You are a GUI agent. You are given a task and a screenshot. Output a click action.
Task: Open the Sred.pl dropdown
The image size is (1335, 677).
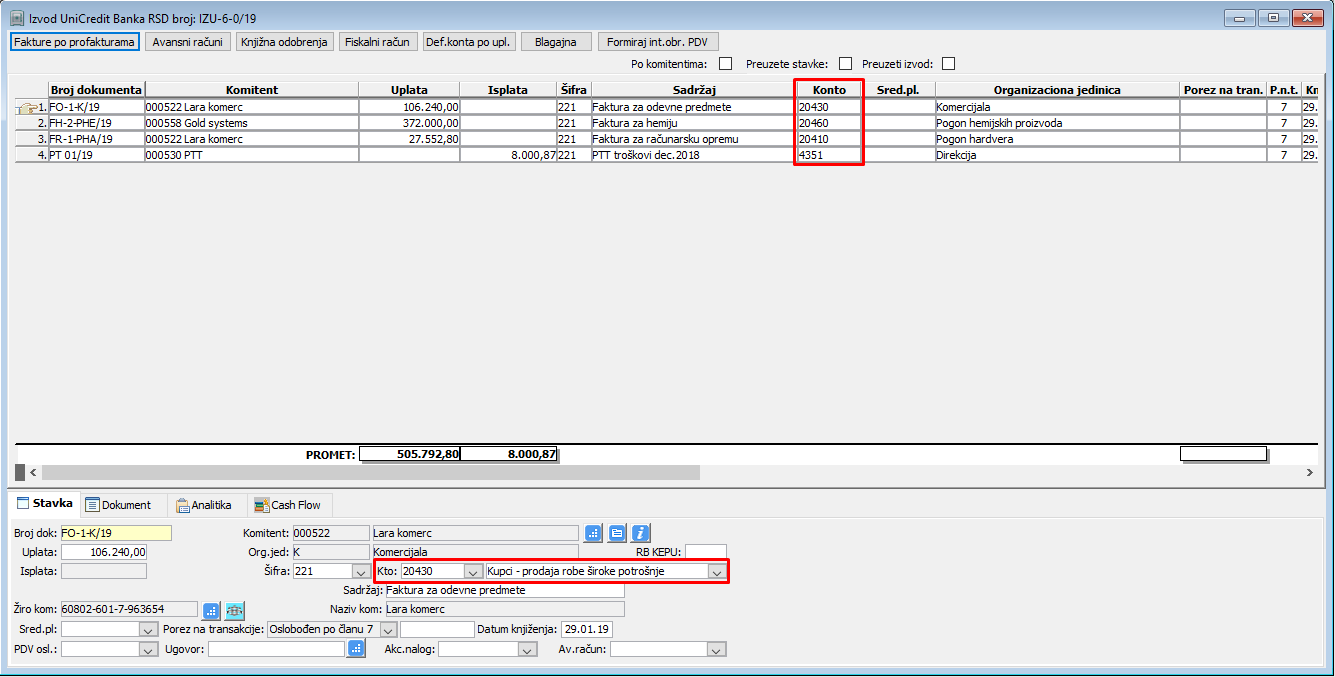tap(149, 629)
